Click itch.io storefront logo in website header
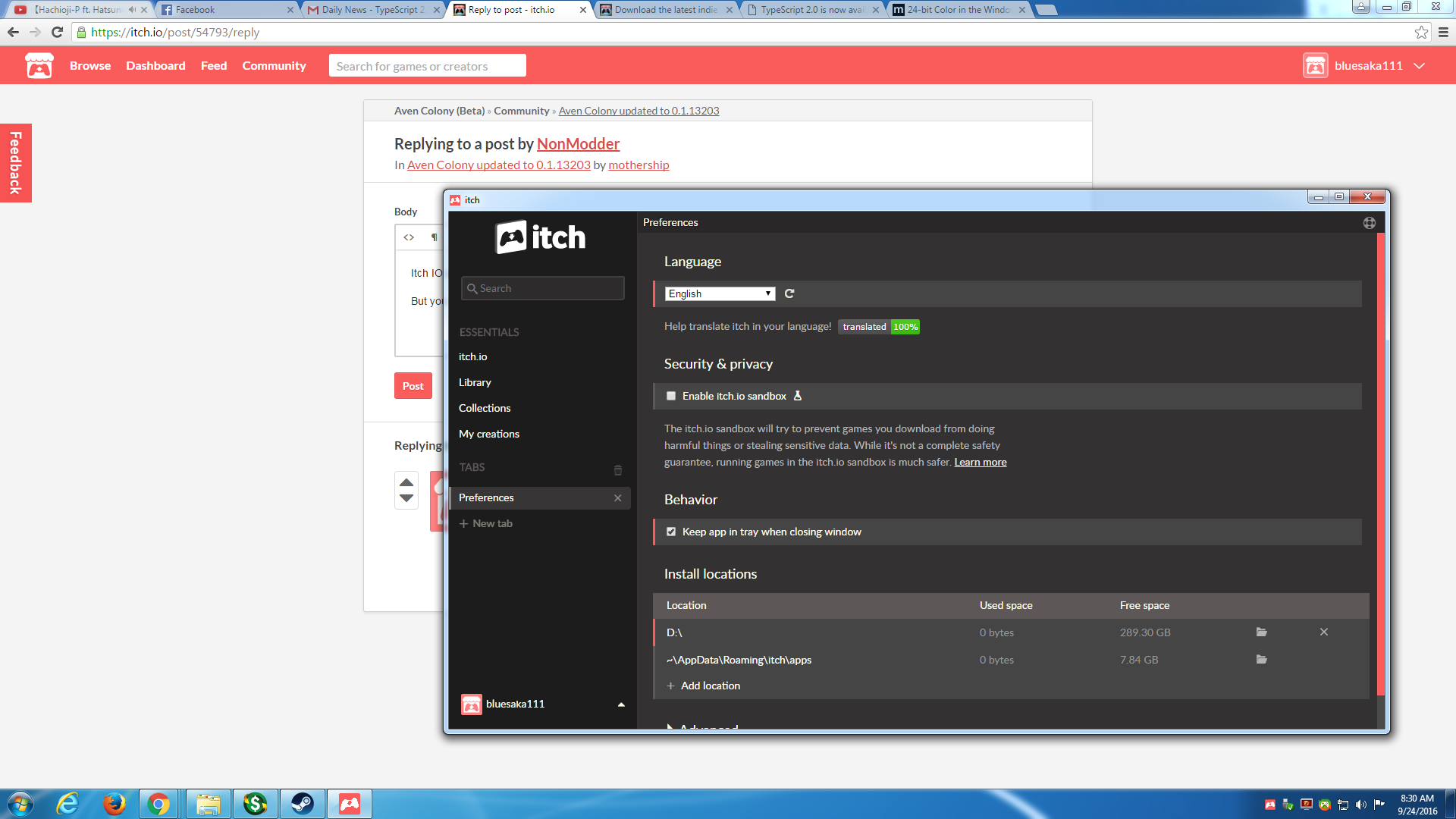The image size is (1456, 819). tap(39, 66)
